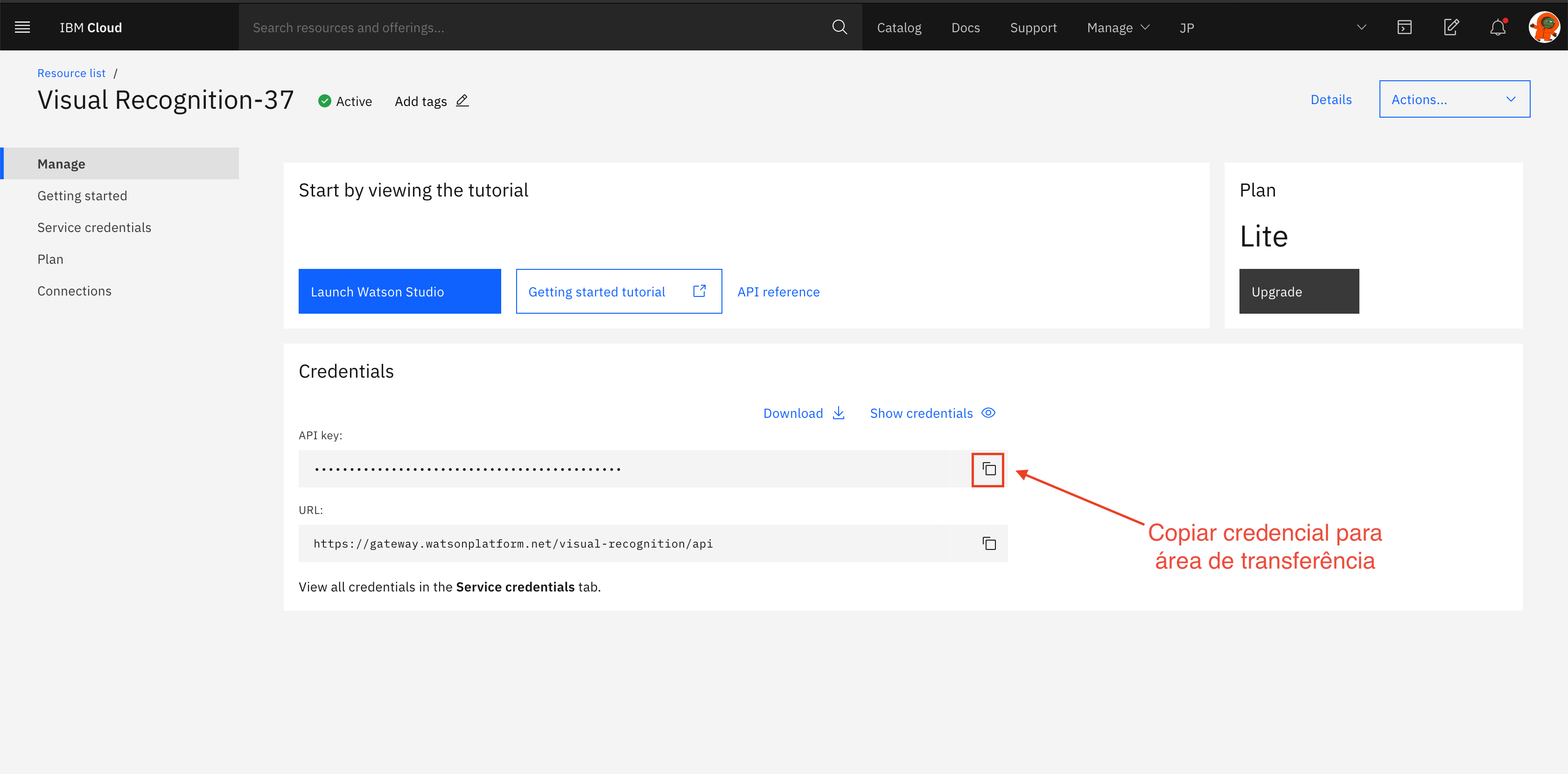Expand the Manage menu in header
The height and width of the screenshot is (774, 1568).
coord(1118,28)
